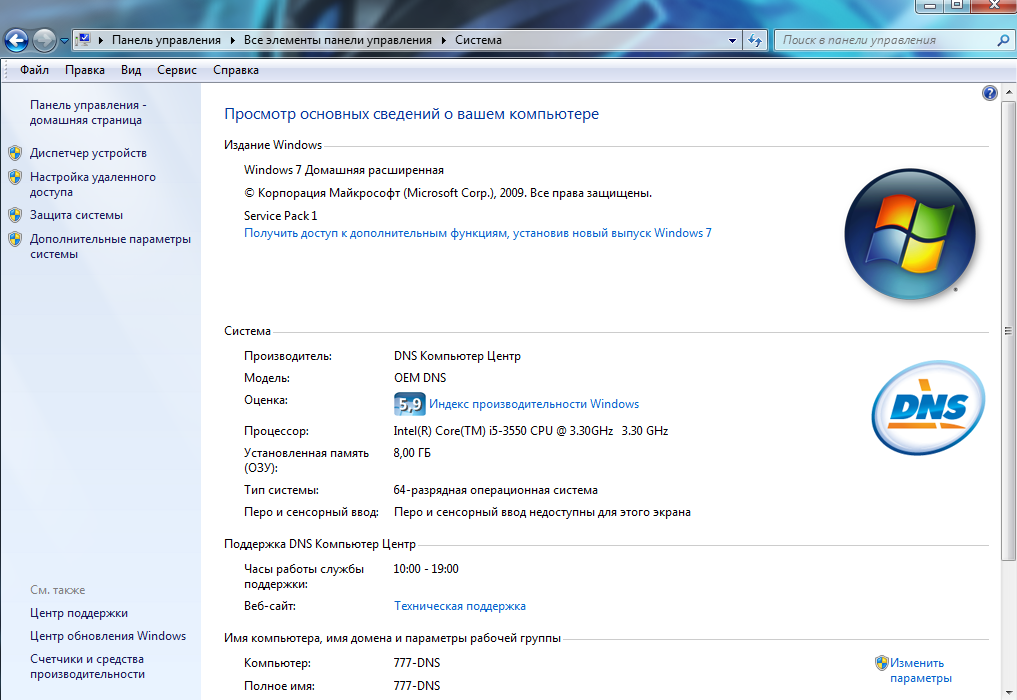1017x700 pixels.
Task: Open Центр поддержки link
Action: pos(78,613)
